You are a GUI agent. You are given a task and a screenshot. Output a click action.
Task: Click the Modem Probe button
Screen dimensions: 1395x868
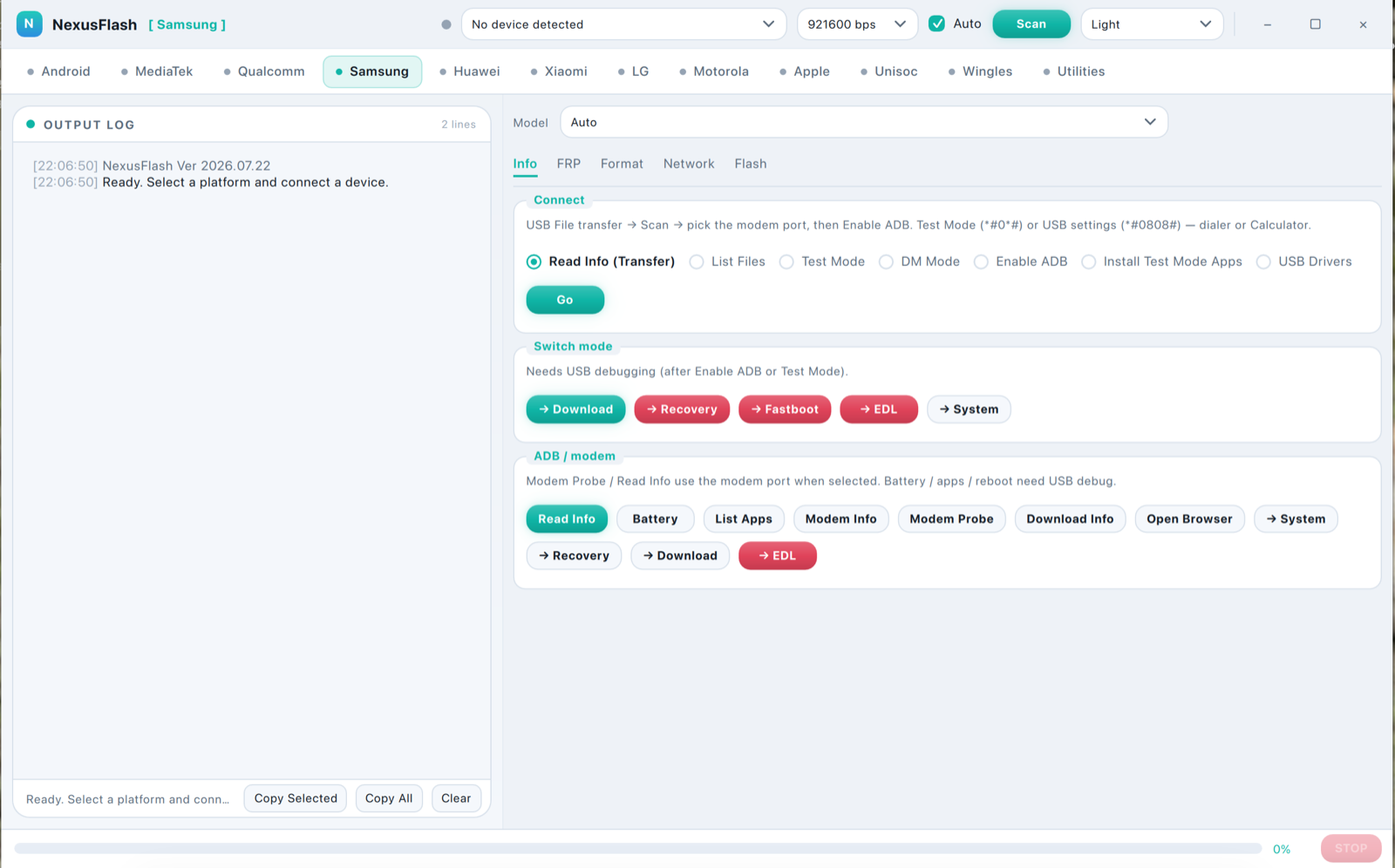tap(952, 519)
